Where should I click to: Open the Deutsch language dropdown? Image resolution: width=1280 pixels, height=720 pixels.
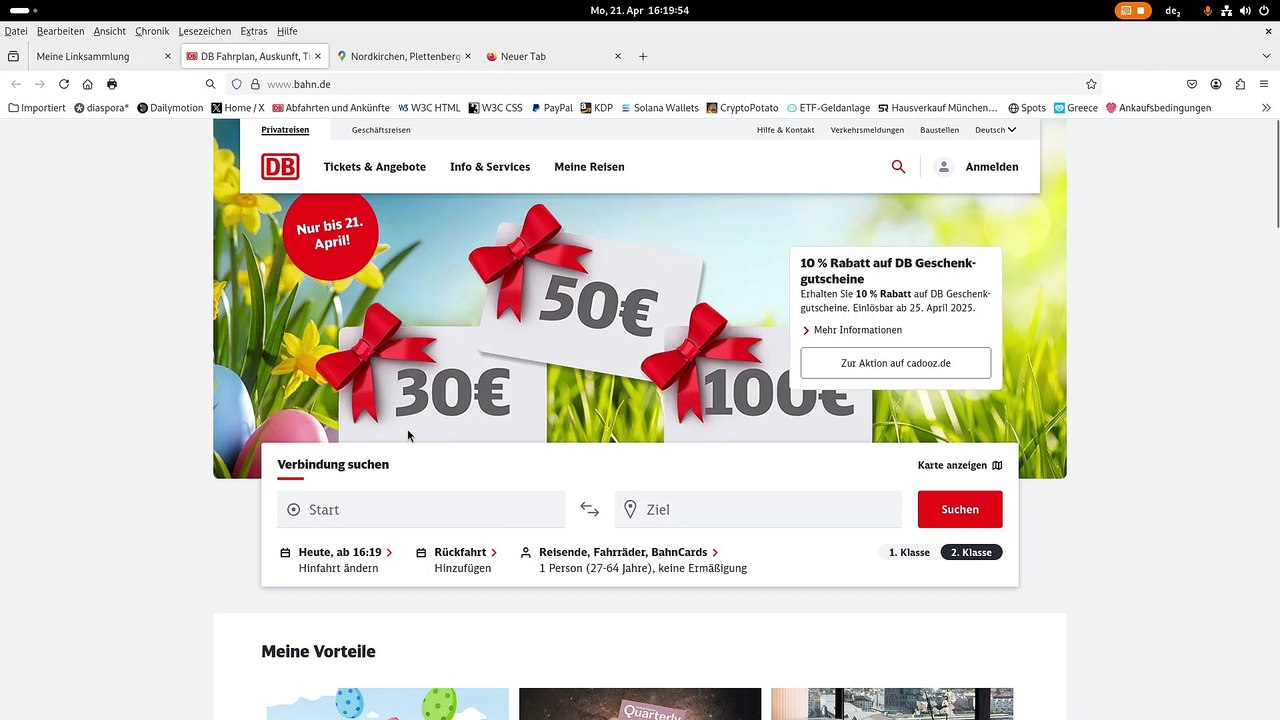pyautogui.click(x=995, y=130)
